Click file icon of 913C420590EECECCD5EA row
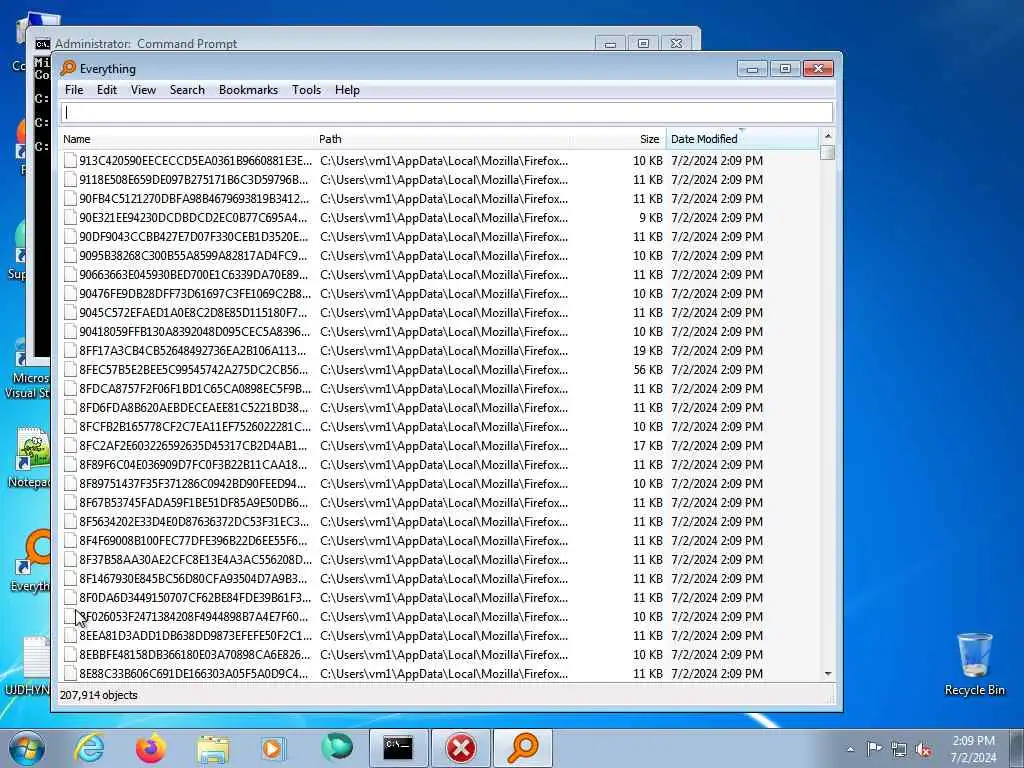This screenshot has height=768, width=1024. point(70,161)
